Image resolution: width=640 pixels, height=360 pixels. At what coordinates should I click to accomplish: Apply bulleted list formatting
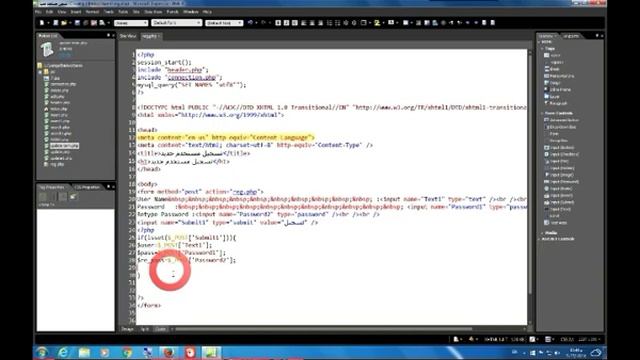point(338,23)
